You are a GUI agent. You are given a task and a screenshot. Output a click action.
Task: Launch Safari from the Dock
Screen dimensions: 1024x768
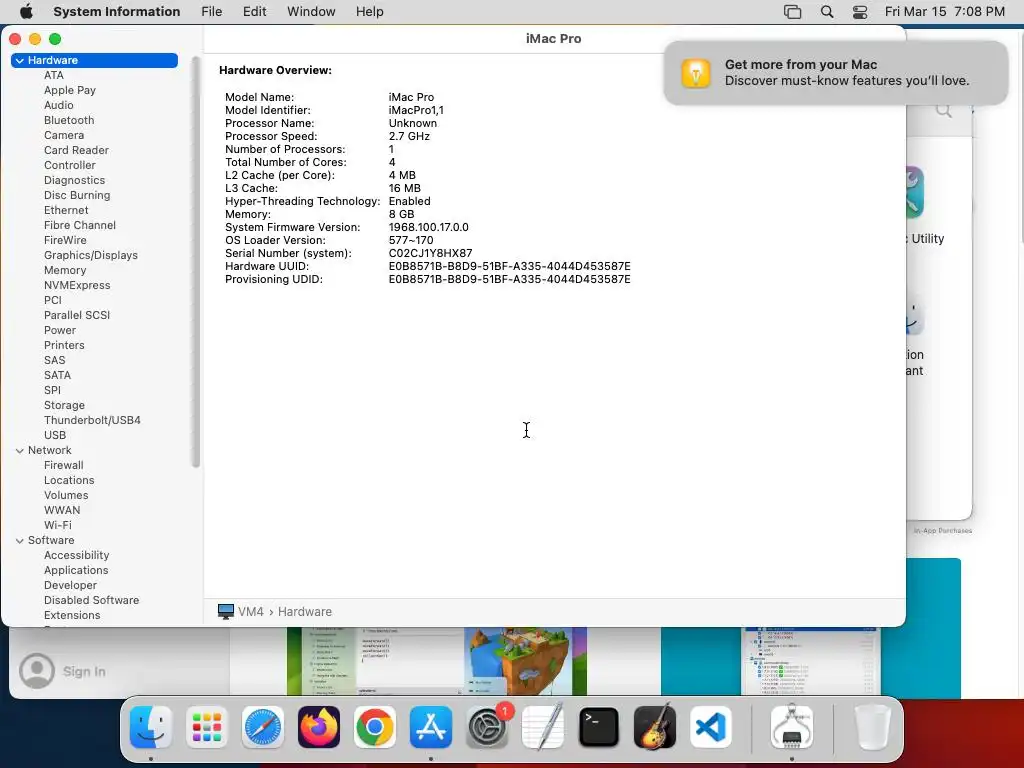click(x=263, y=727)
